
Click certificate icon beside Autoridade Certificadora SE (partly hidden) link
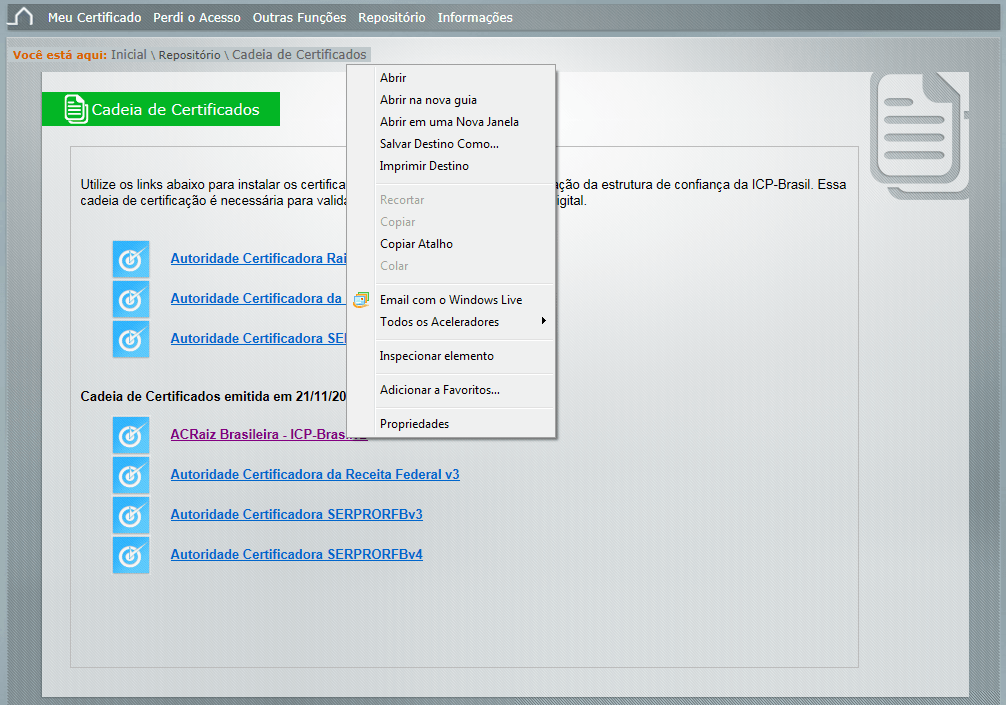click(131, 339)
